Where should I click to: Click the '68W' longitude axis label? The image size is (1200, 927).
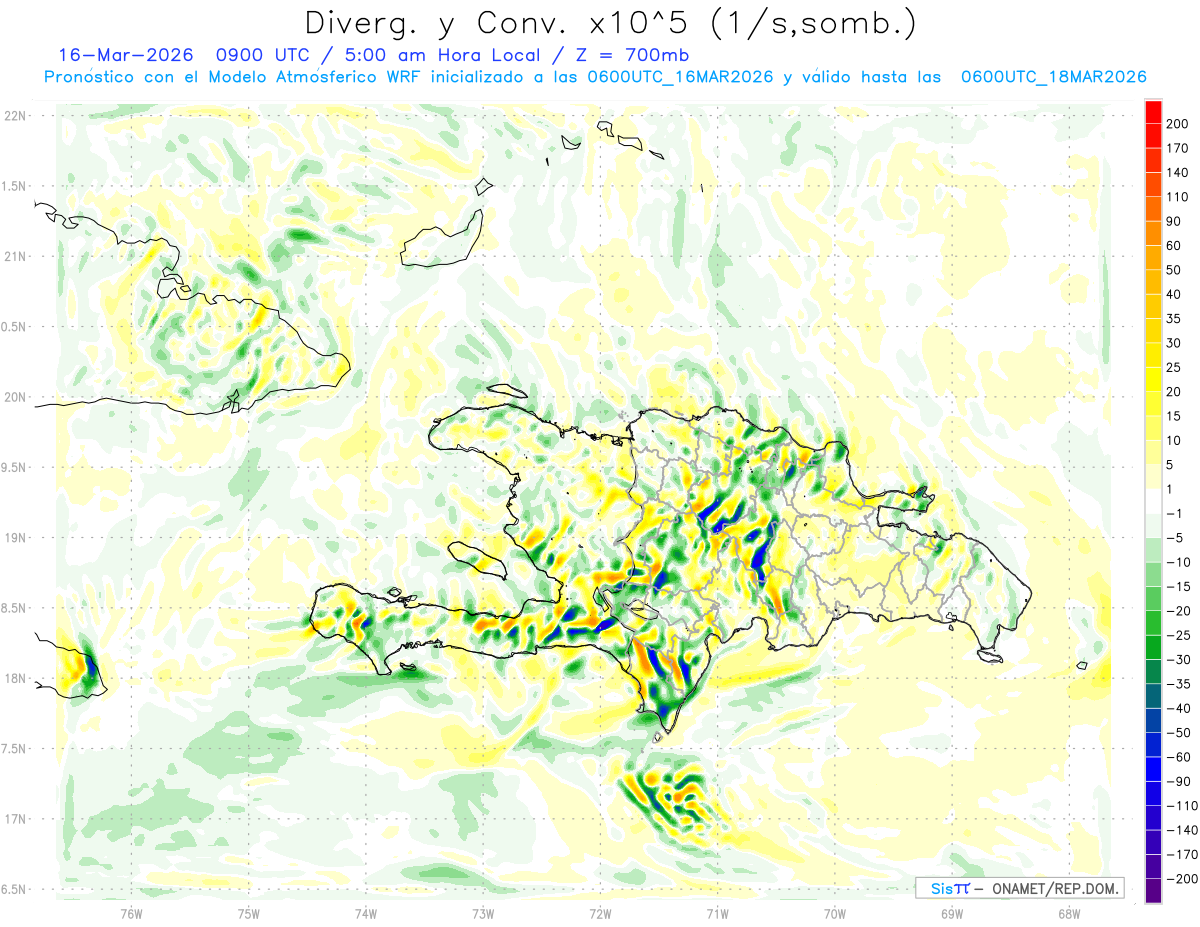(1069, 912)
